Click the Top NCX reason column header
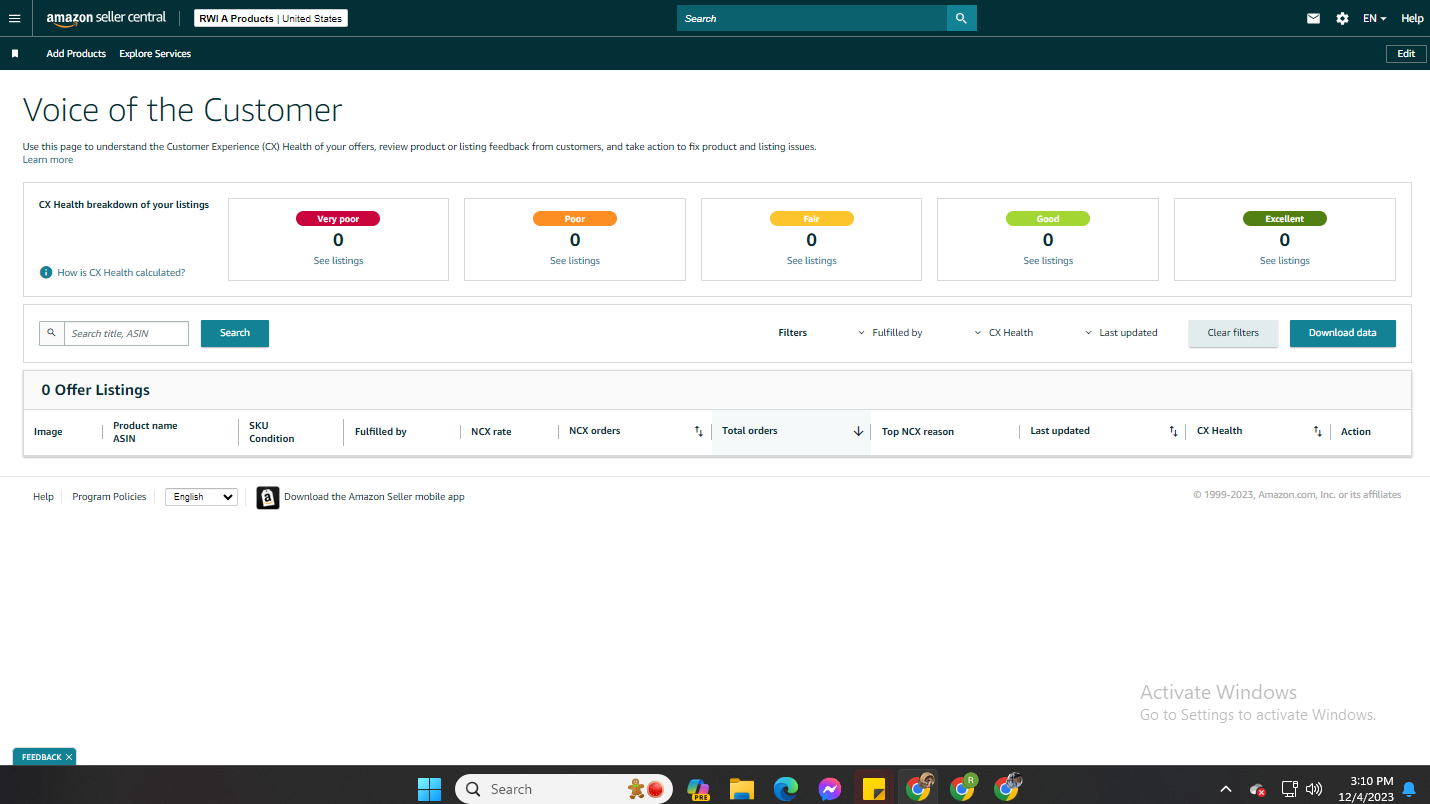Viewport: 1430px width, 804px height. point(918,432)
